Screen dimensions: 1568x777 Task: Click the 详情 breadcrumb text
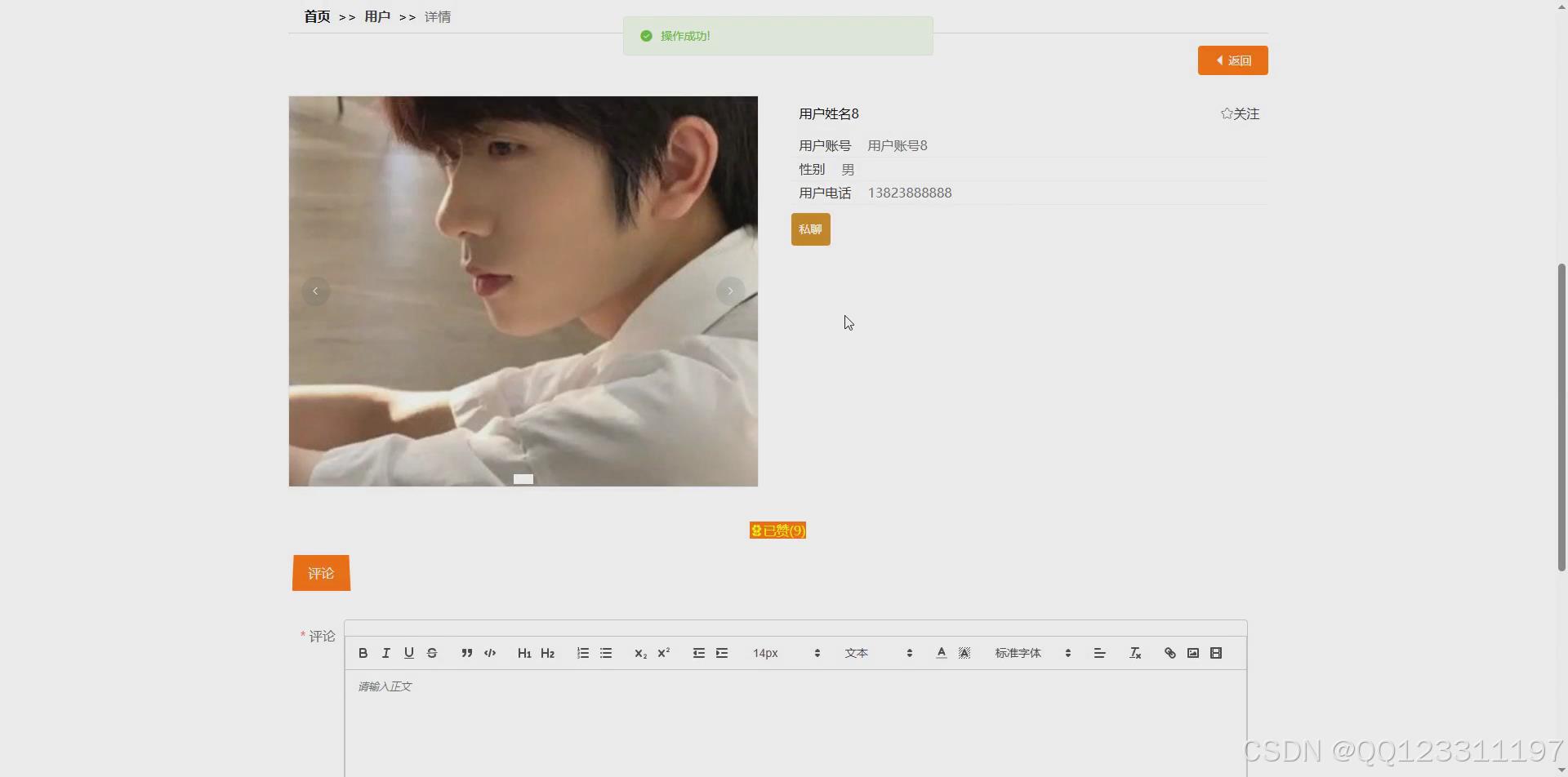(438, 16)
